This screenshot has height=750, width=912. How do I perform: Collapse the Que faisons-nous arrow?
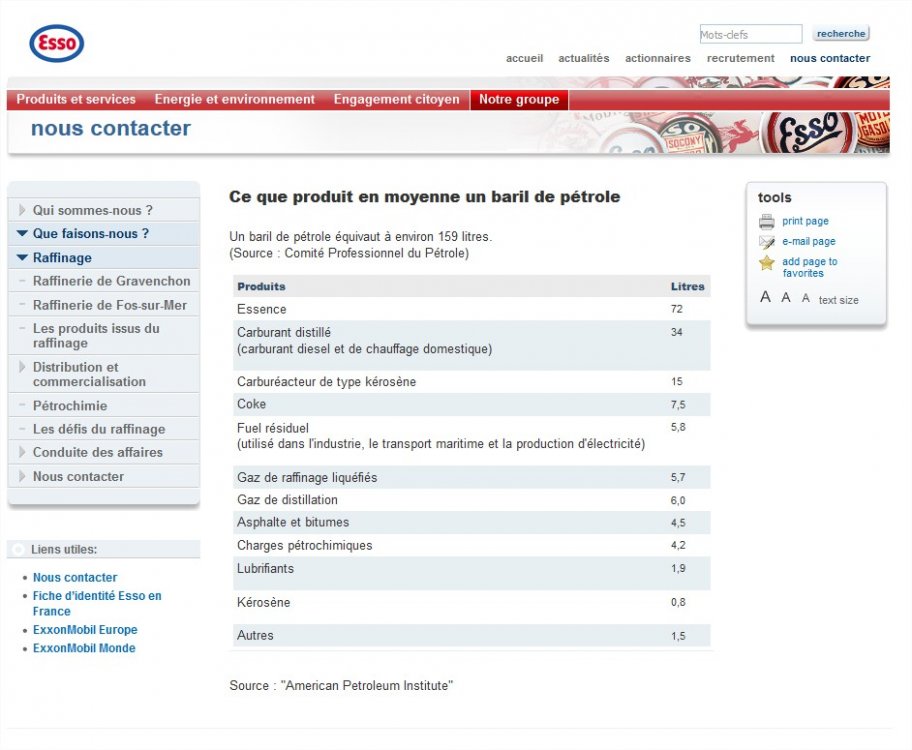click(x=22, y=233)
